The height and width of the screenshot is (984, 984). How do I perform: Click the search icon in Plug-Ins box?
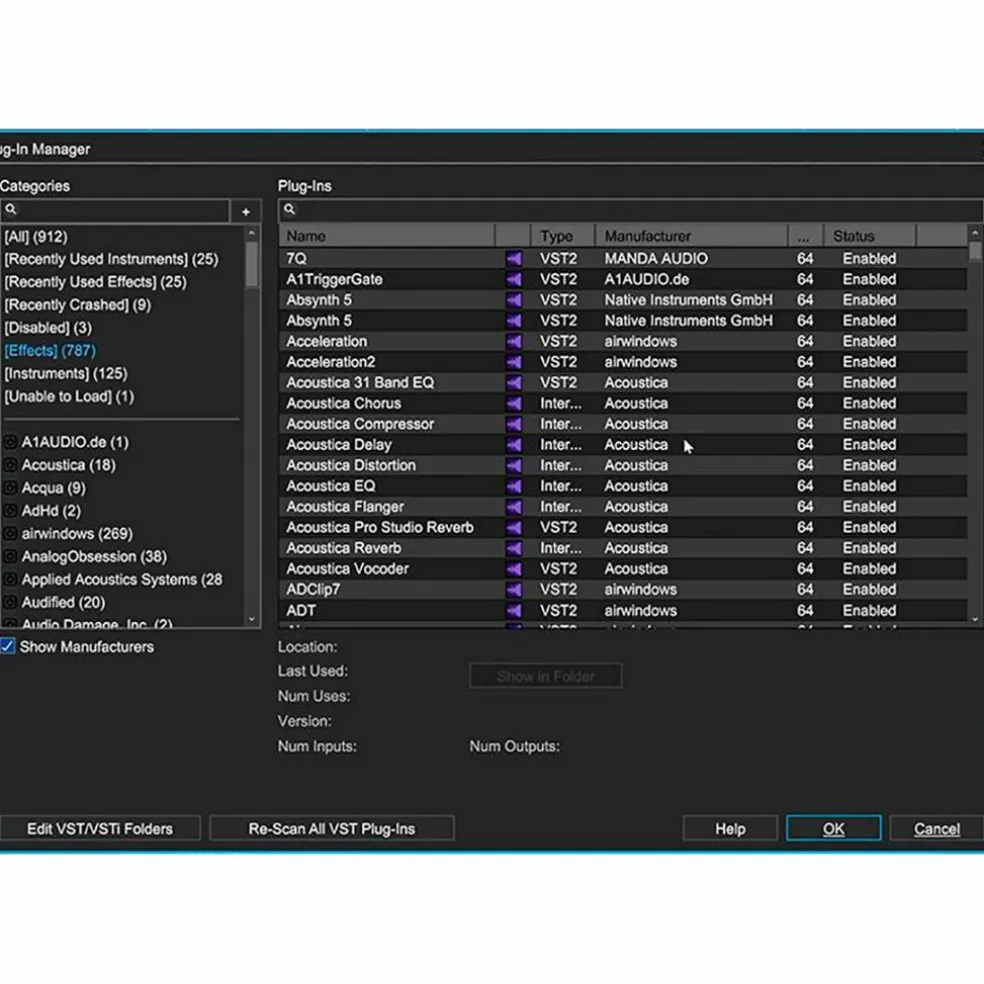289,210
